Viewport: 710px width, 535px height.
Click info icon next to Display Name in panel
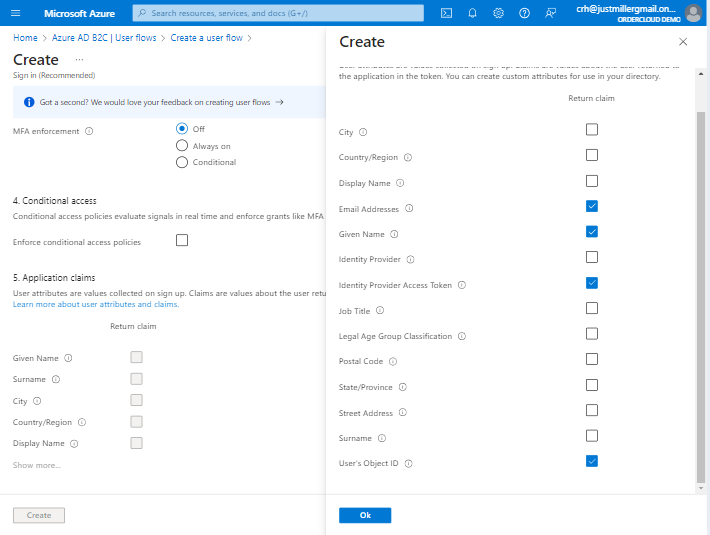click(x=400, y=183)
